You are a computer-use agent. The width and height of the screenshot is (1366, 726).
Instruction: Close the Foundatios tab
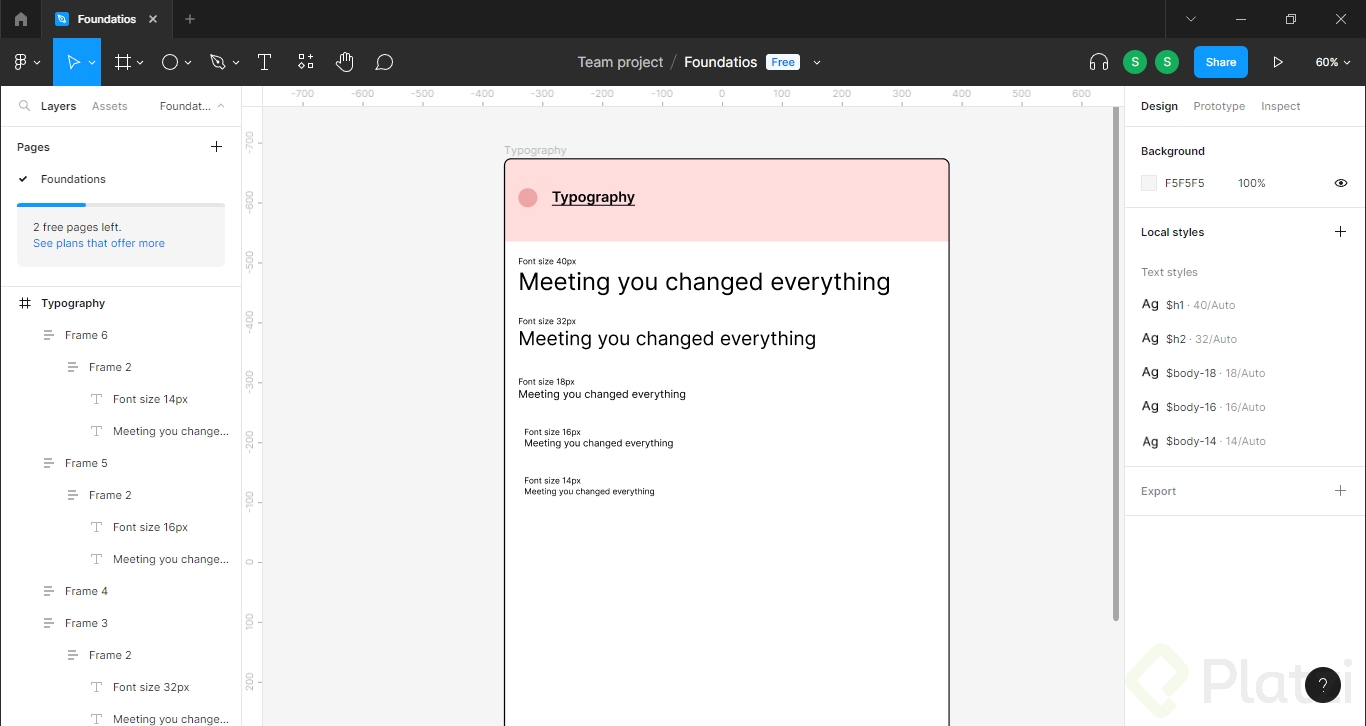click(153, 19)
